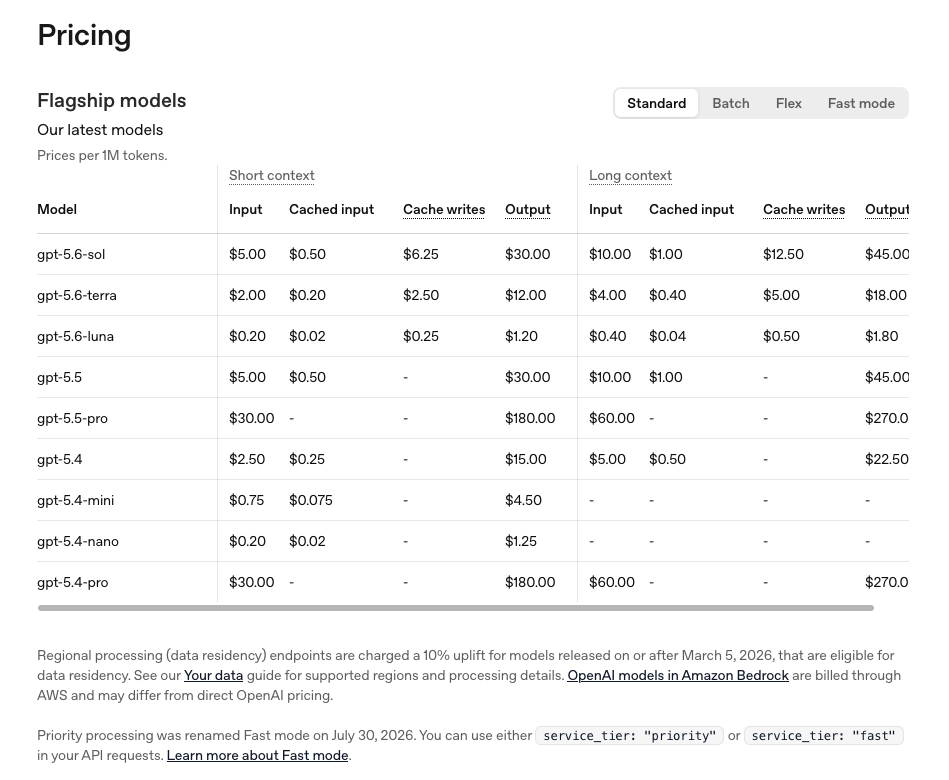This screenshot has width=949, height=780.
Task: Click the $2.00 input price for gpt-5.6-terra
Action: coord(247,295)
